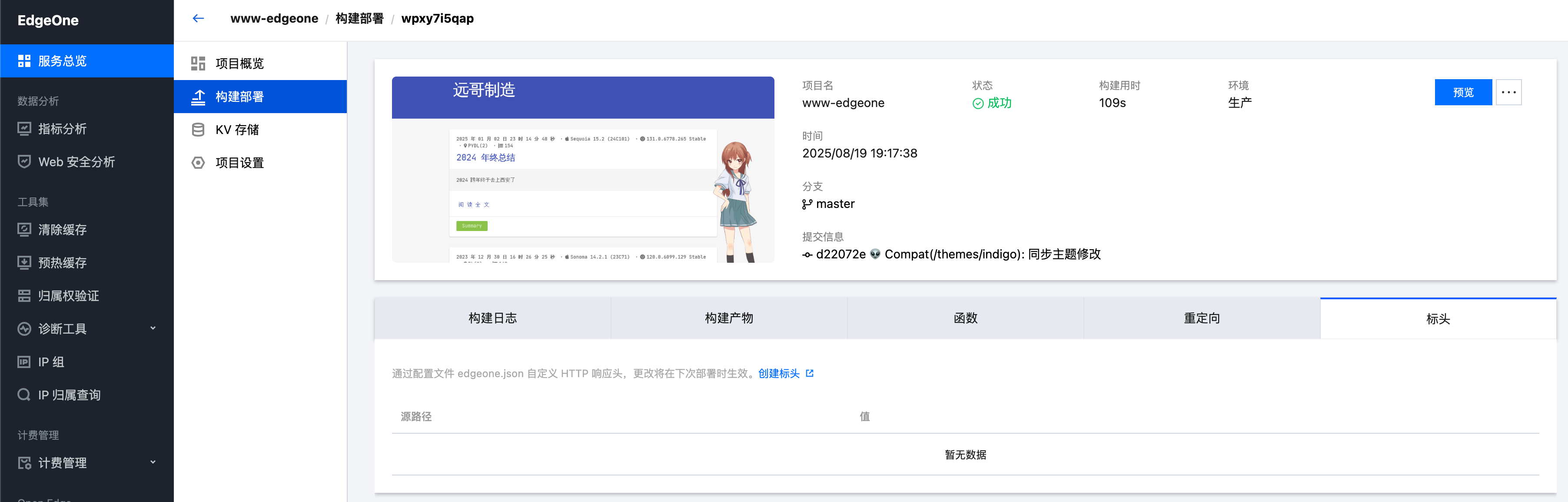Click the blue 预览 button

click(x=1463, y=92)
